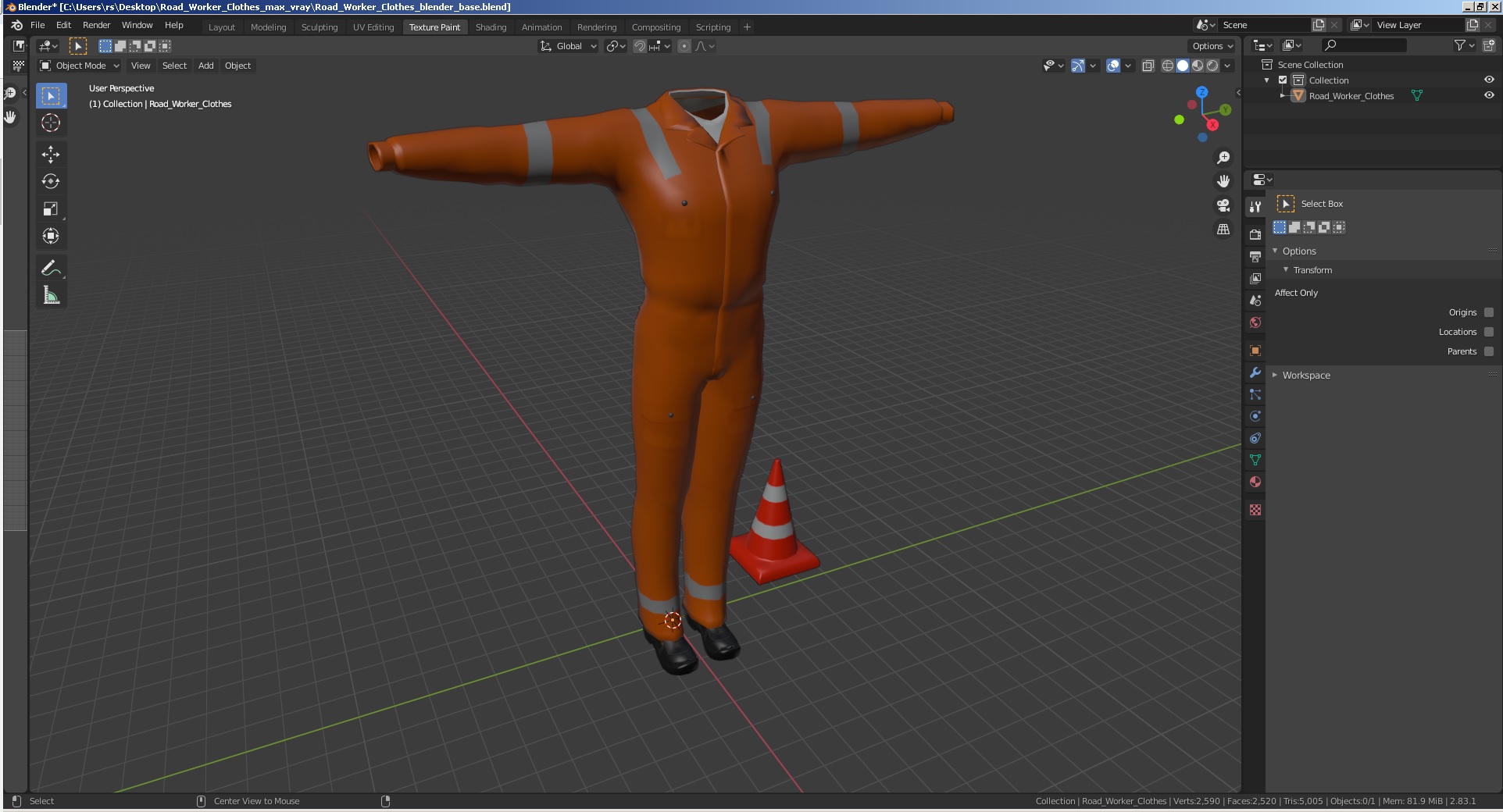The image size is (1503, 812).
Task: Switch to rendered viewport shading
Action: (x=1212, y=66)
